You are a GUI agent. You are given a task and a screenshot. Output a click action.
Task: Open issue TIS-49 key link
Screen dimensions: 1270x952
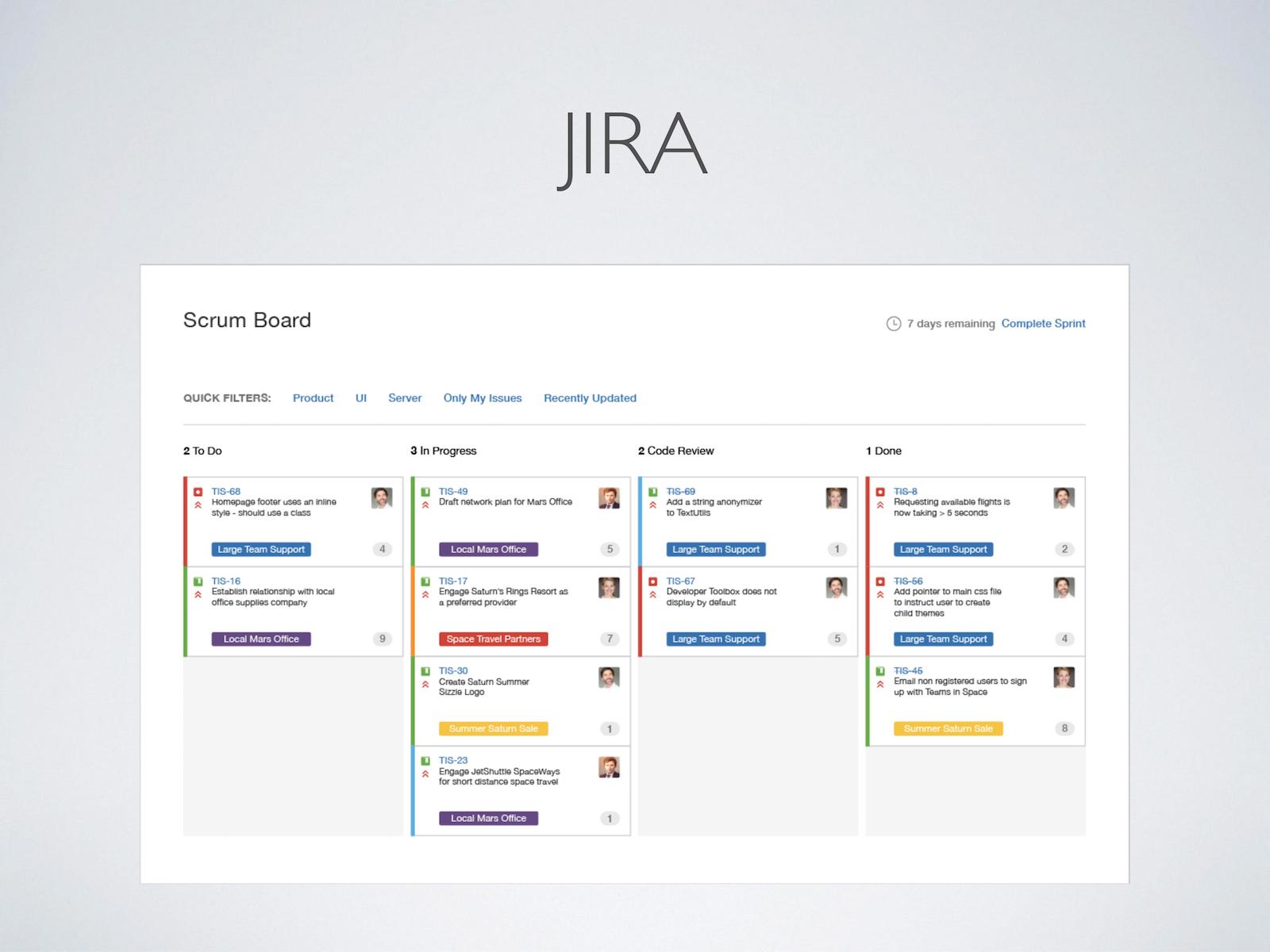453,492
